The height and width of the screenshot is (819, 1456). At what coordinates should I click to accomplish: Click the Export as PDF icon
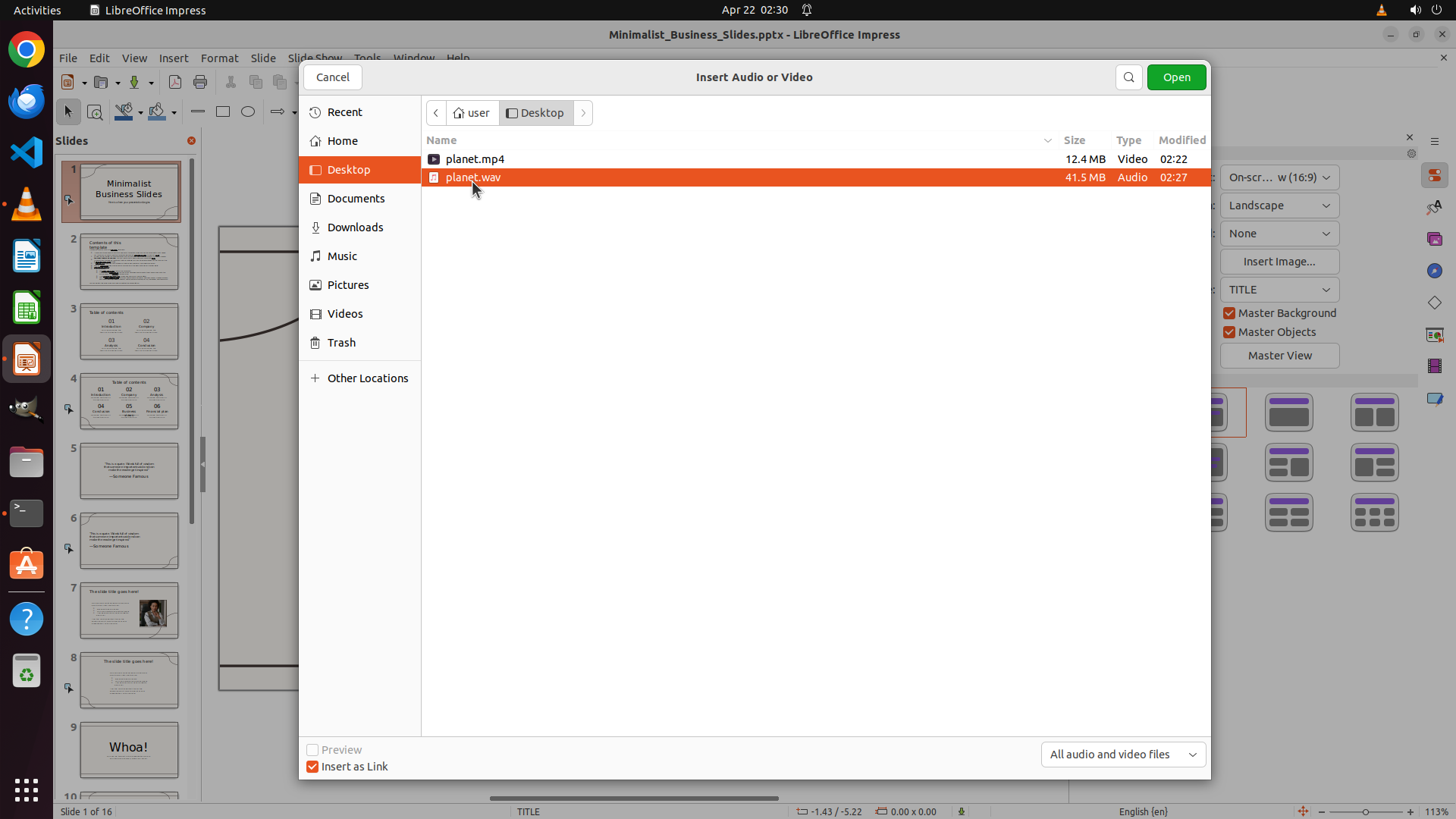175,82
